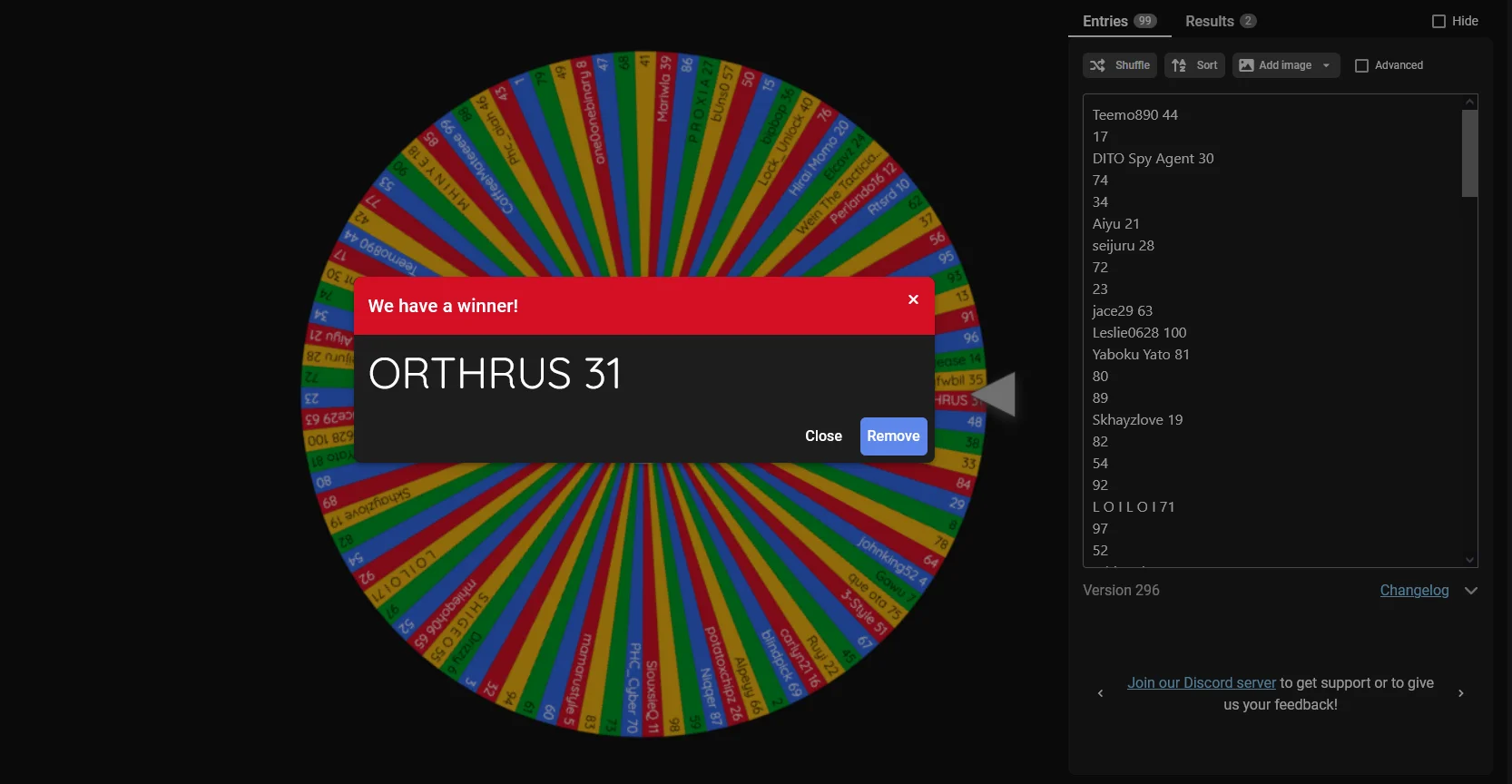Switch to the Entries tab
This screenshot has height=784, width=1512.
tap(1119, 21)
